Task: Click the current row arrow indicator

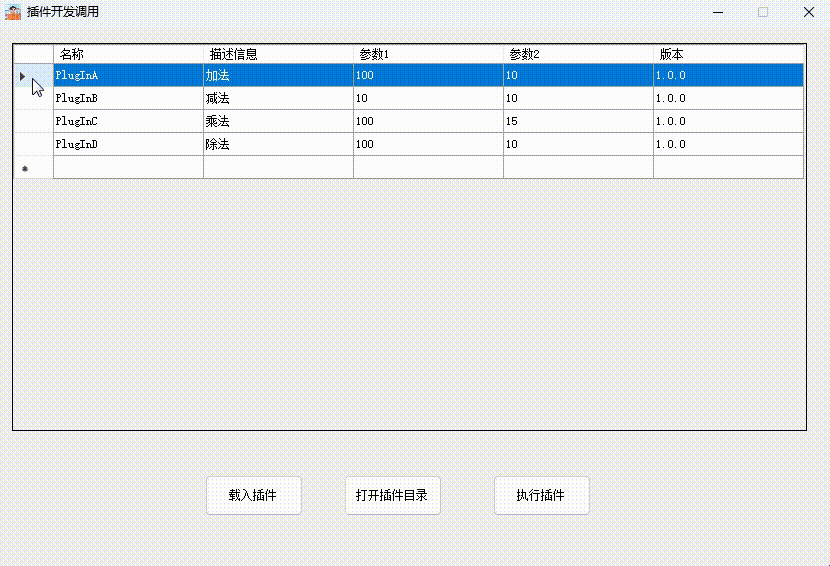Action: pyautogui.click(x=23, y=76)
